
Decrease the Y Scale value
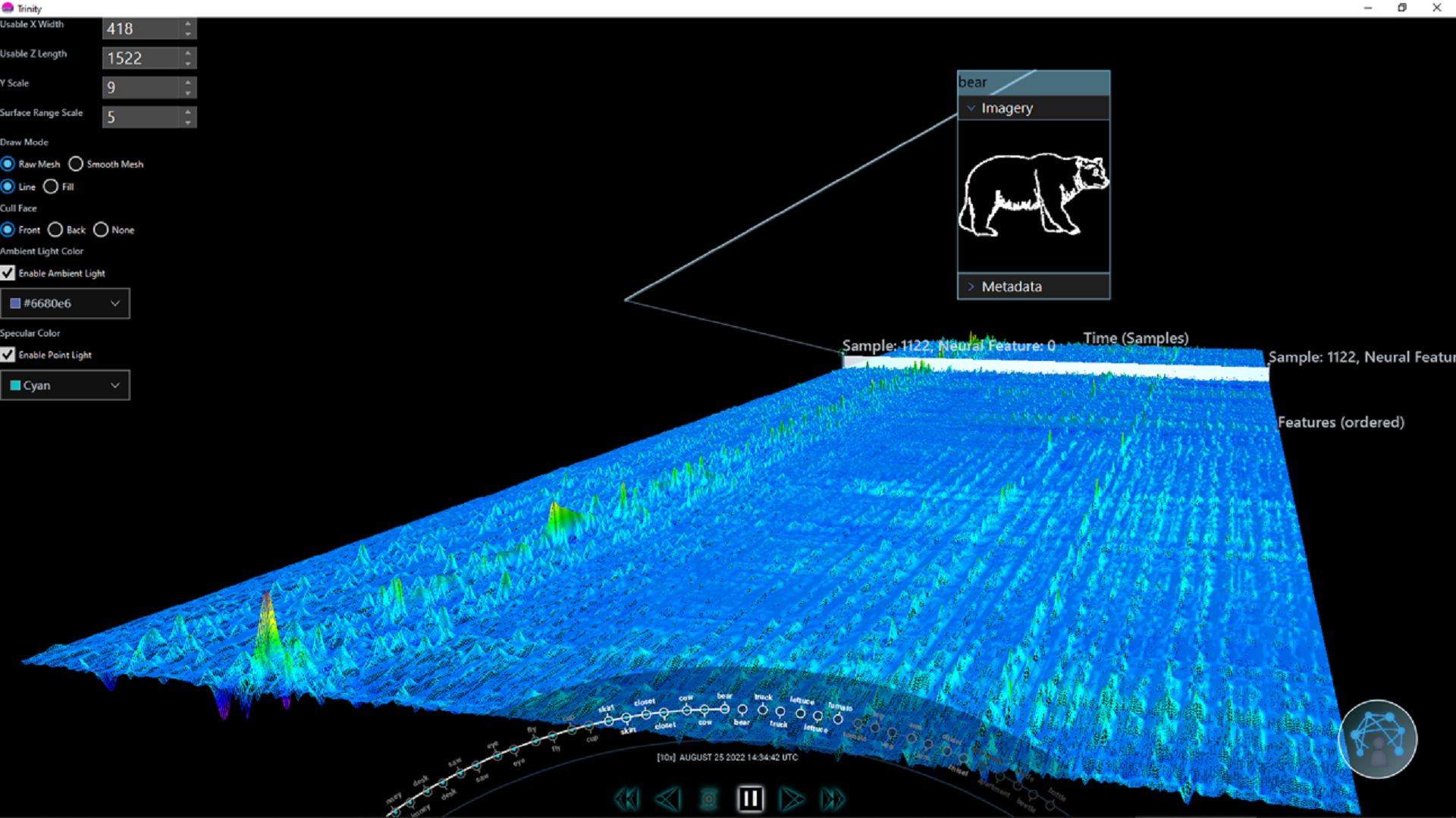(x=187, y=92)
